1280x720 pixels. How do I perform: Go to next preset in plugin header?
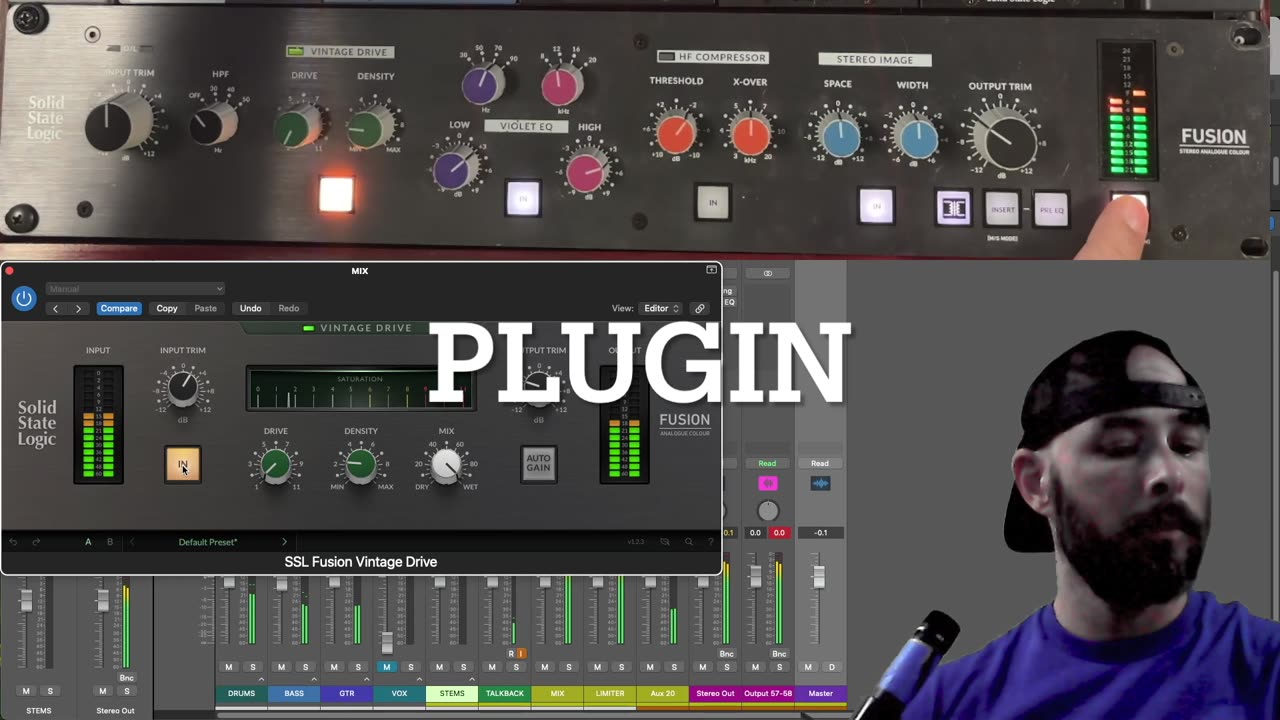coord(78,308)
